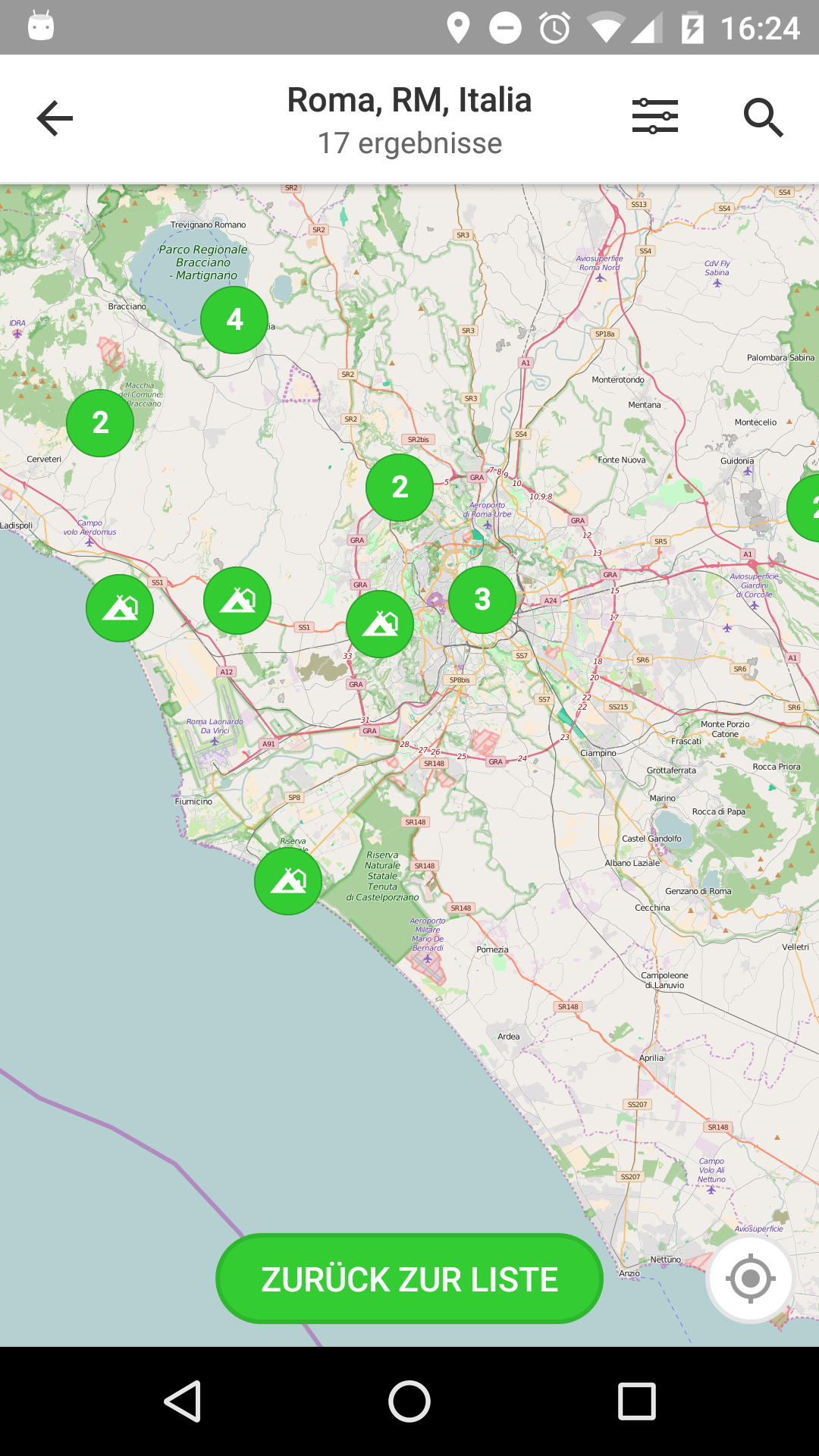819x1456 pixels.
Task: Tap ZURÜCK ZUR LISTE button
Action: [409, 1279]
